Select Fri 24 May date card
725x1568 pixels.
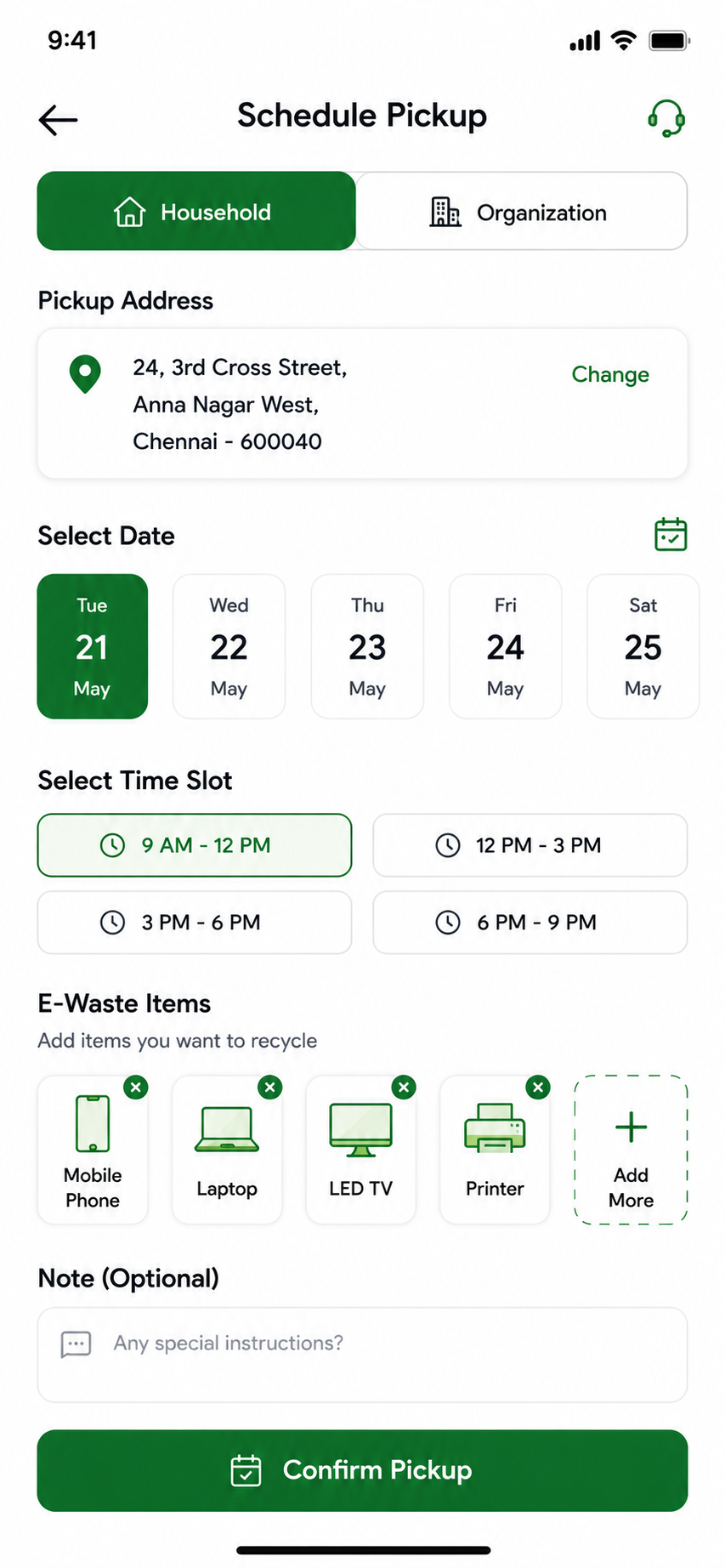(x=505, y=646)
